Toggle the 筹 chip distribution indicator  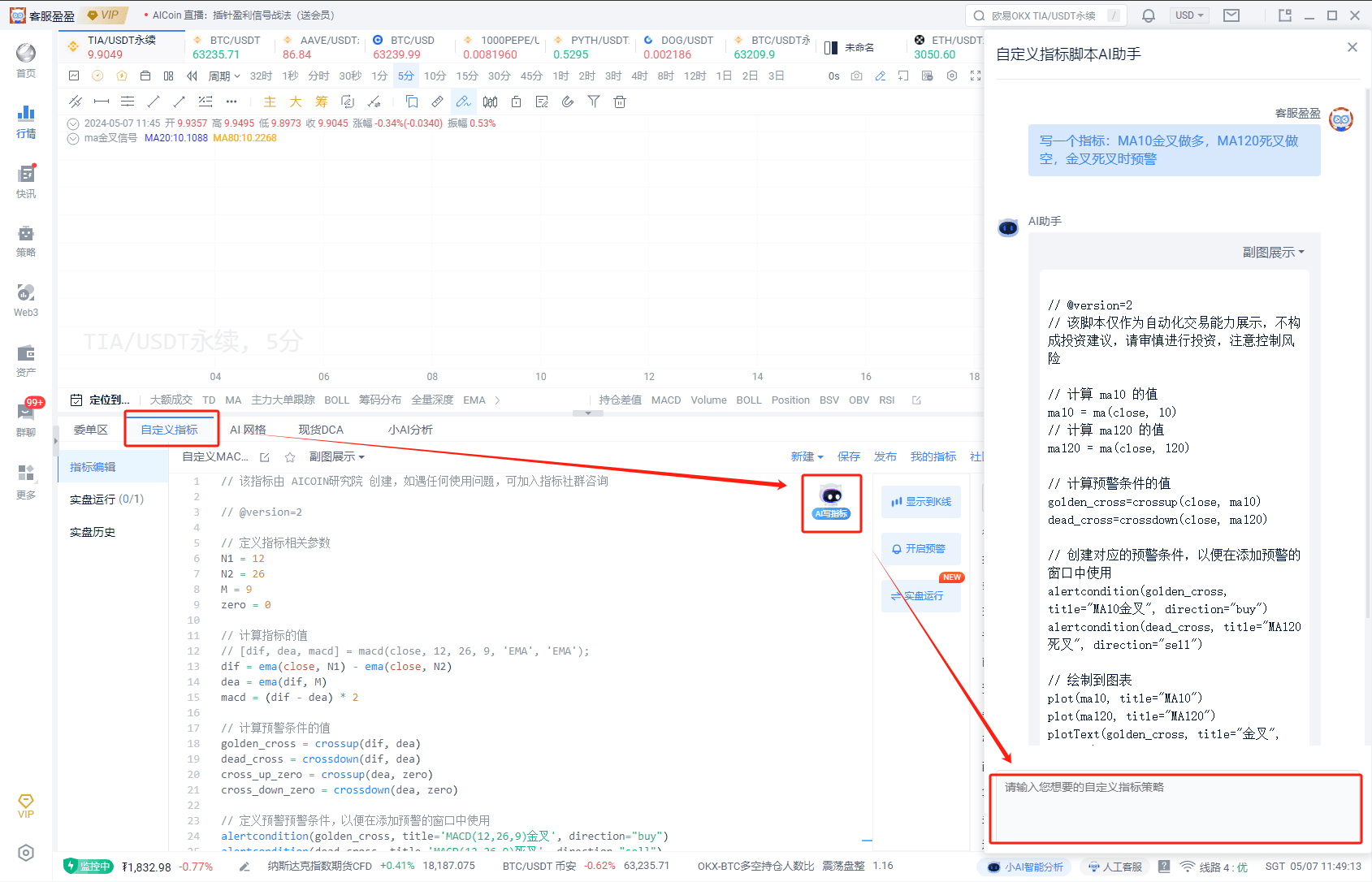(x=322, y=102)
